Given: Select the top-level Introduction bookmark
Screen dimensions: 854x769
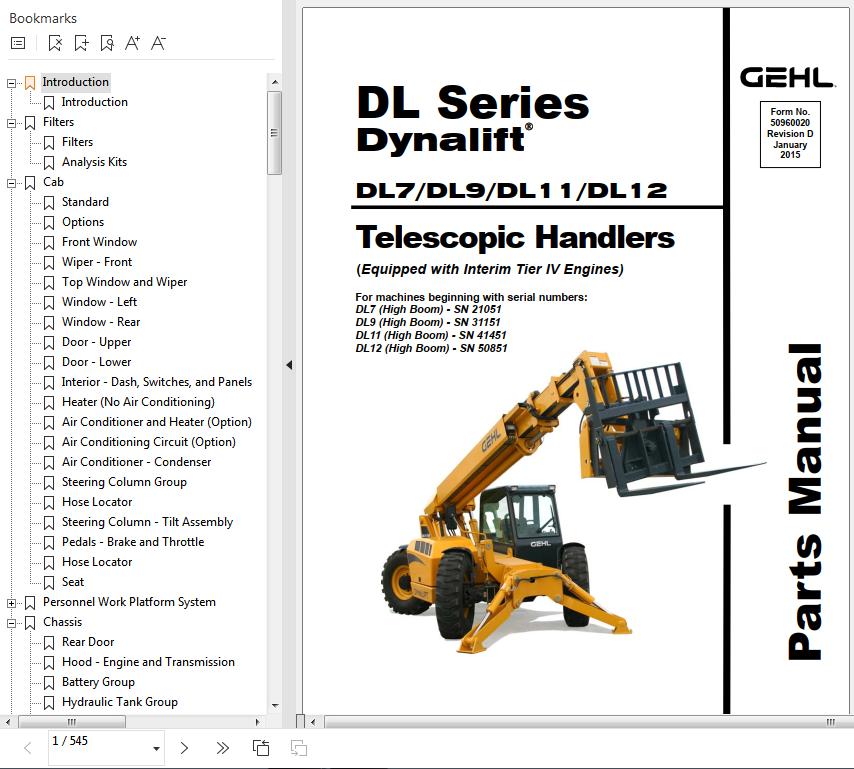Looking at the screenshot, I should tap(76, 82).
